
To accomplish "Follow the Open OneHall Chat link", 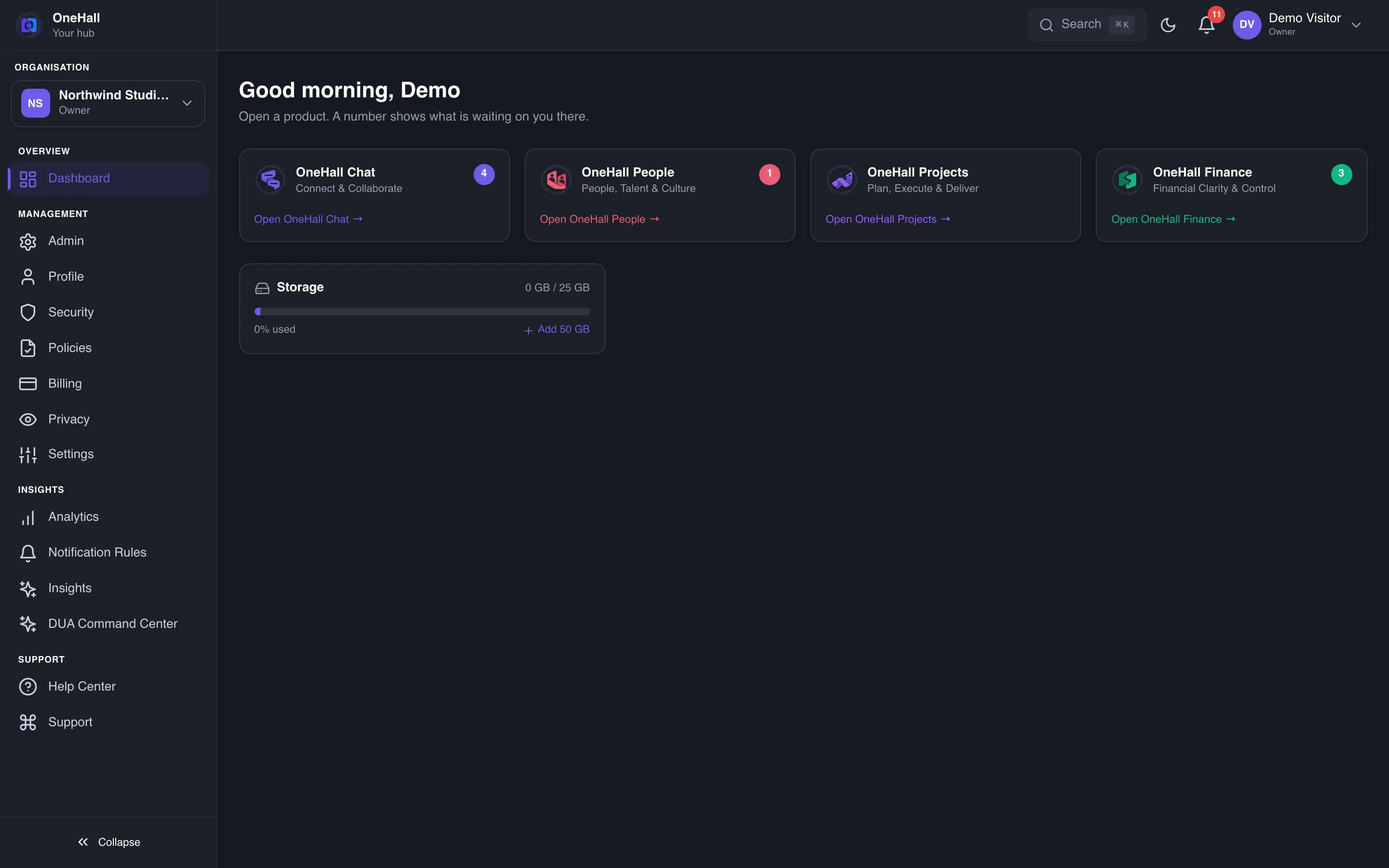I will tap(308, 219).
